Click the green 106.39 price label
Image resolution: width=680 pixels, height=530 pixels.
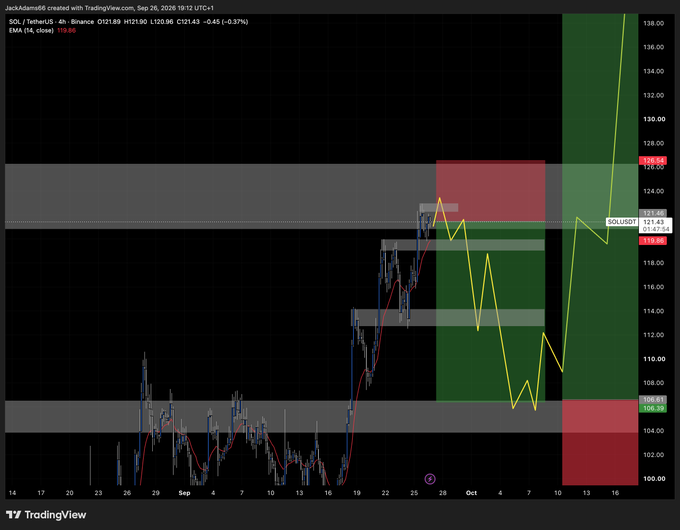653,408
